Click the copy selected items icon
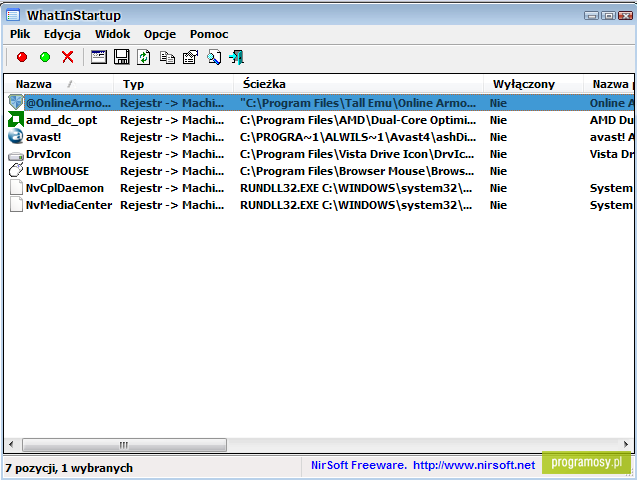The width and height of the screenshot is (637, 480). pos(167,57)
